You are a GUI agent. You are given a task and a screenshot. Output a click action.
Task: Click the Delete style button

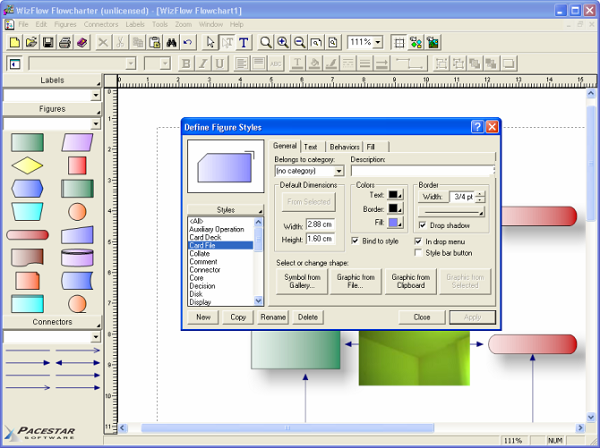click(308, 317)
